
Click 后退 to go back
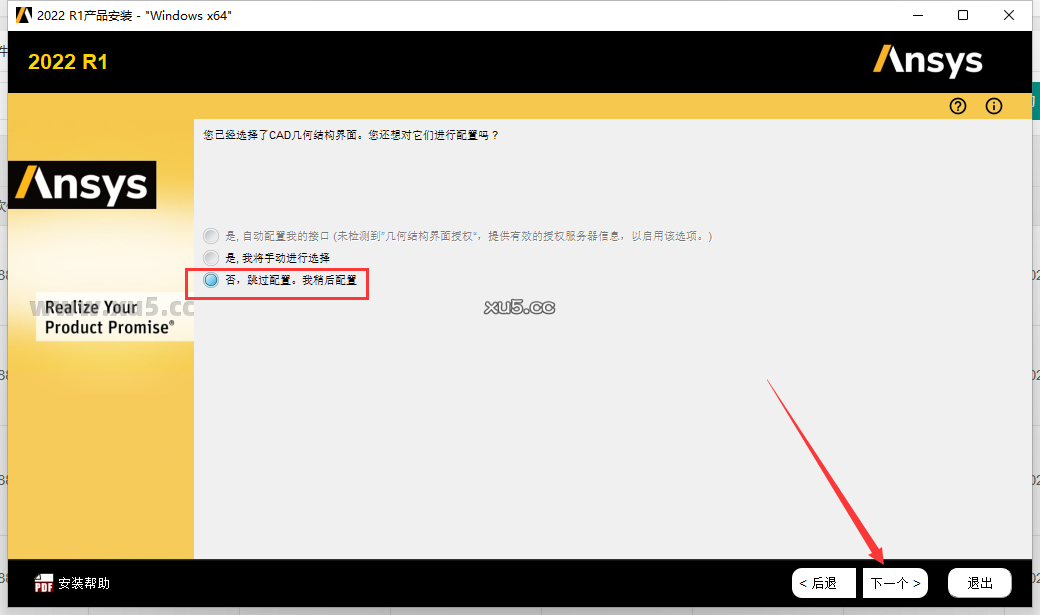click(823, 582)
